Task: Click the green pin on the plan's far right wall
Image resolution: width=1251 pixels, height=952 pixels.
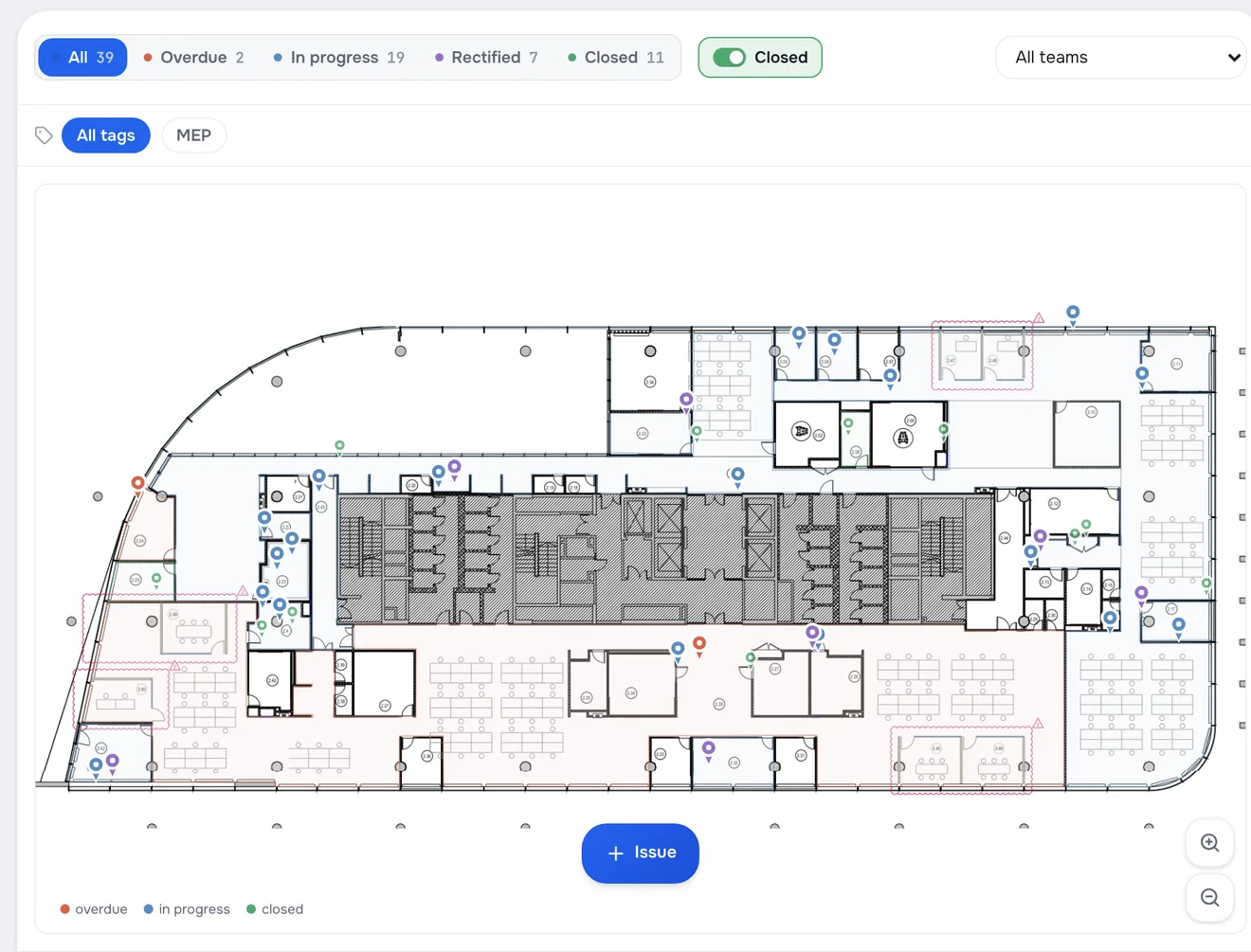Action: tap(1206, 584)
